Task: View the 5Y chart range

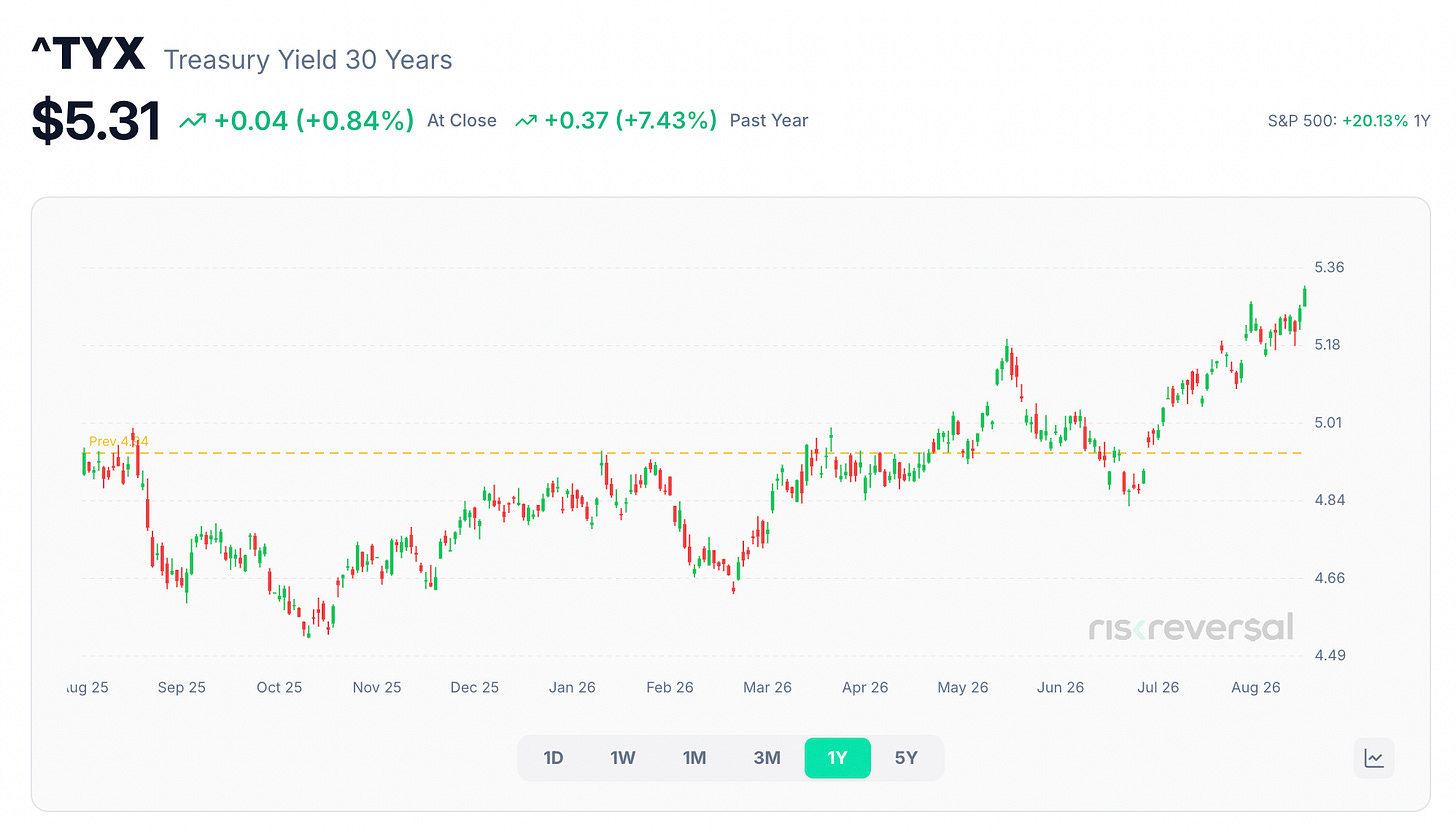Action: 906,758
